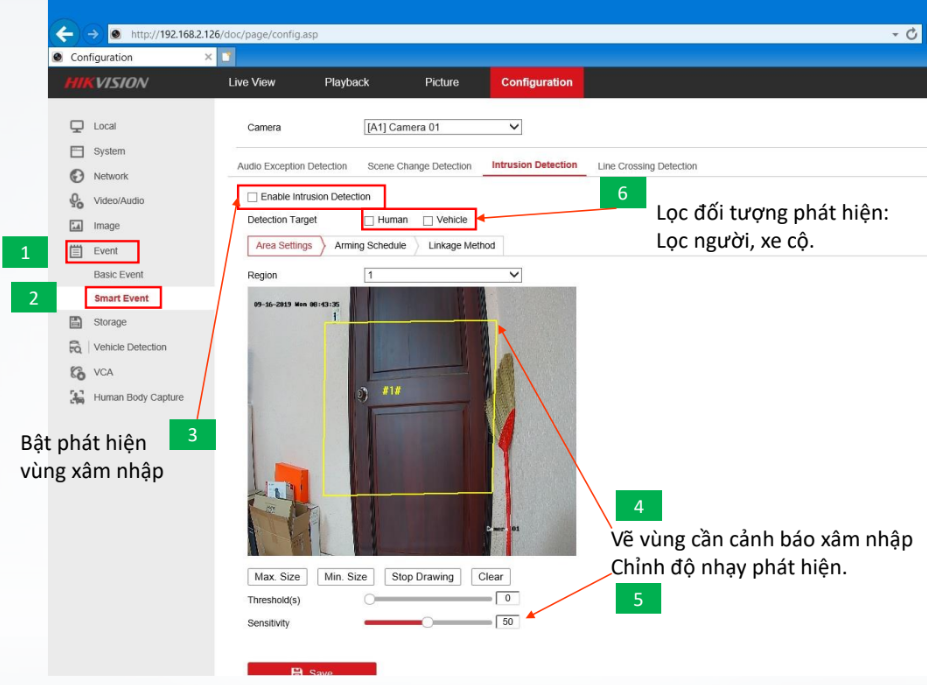Open Storage via its disk icon
Image resolution: width=927 pixels, height=685 pixels.
pos(76,322)
